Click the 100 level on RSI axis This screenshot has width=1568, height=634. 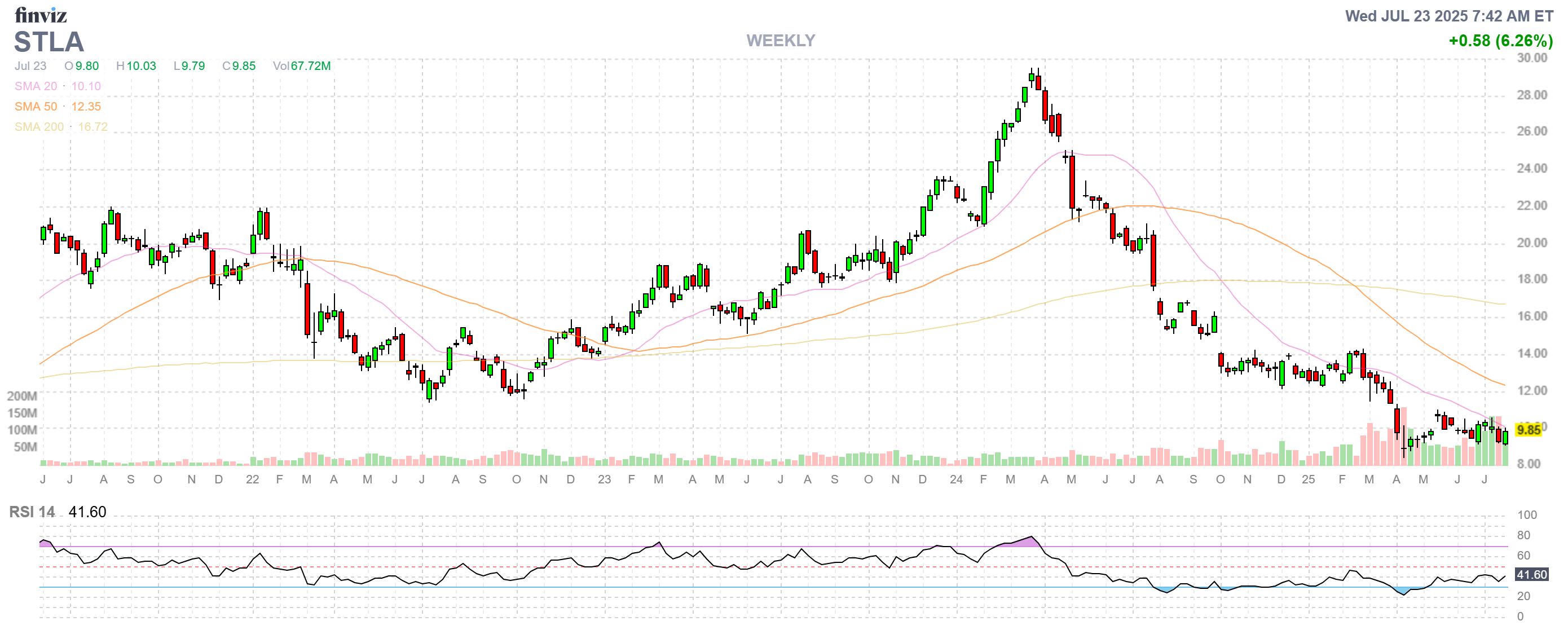(x=1527, y=515)
